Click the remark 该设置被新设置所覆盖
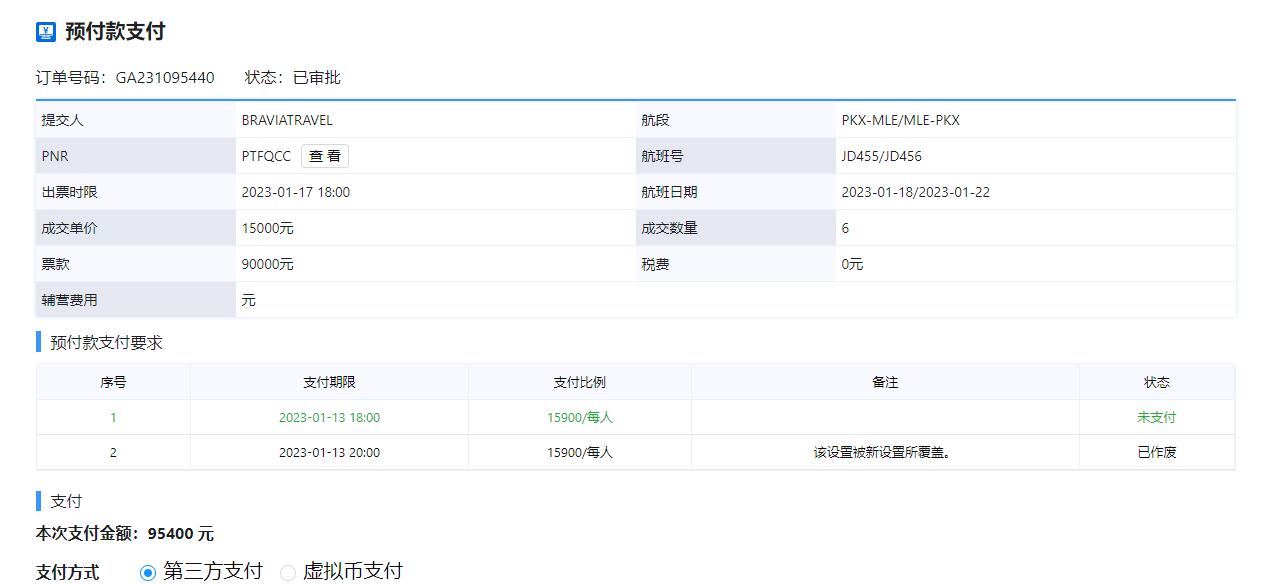 pos(881,452)
